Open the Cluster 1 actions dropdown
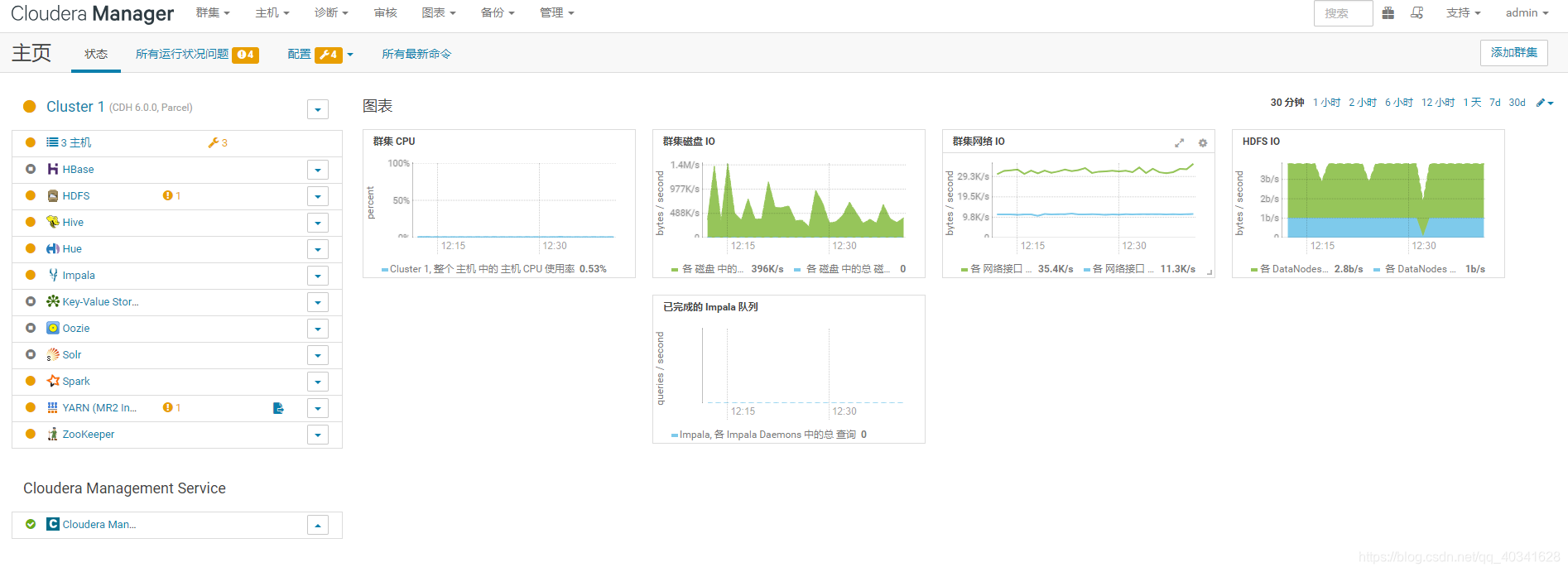Image resolution: width=1568 pixels, height=572 pixels. click(318, 109)
